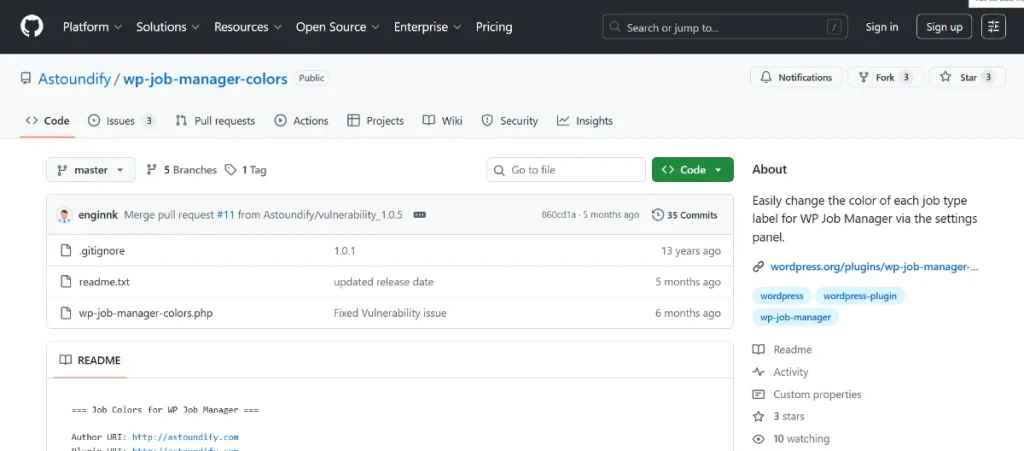1024x451 pixels.
Task: Click the enginnk avatar image
Action: (x=64, y=215)
